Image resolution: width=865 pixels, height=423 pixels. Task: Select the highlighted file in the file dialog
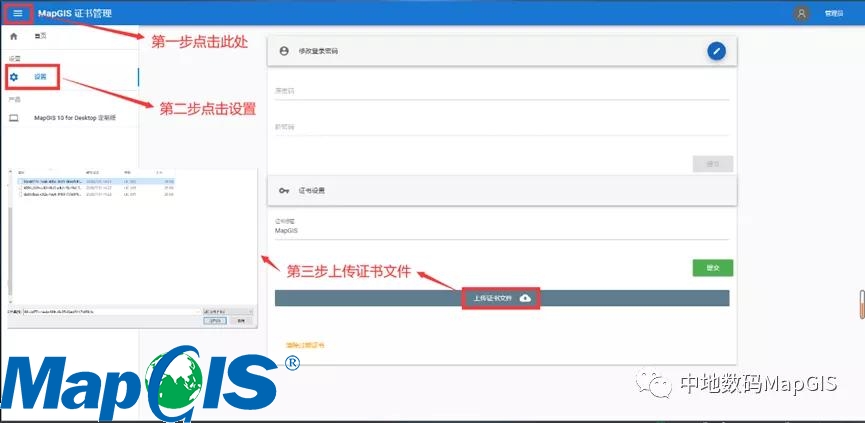(x=95, y=181)
